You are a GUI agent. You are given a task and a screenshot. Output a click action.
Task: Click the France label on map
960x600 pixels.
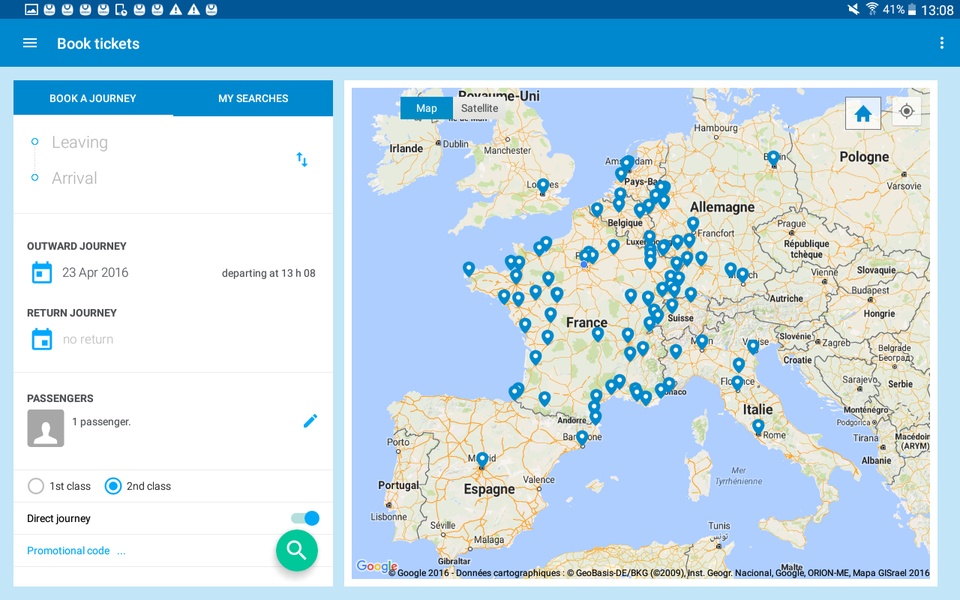click(587, 323)
